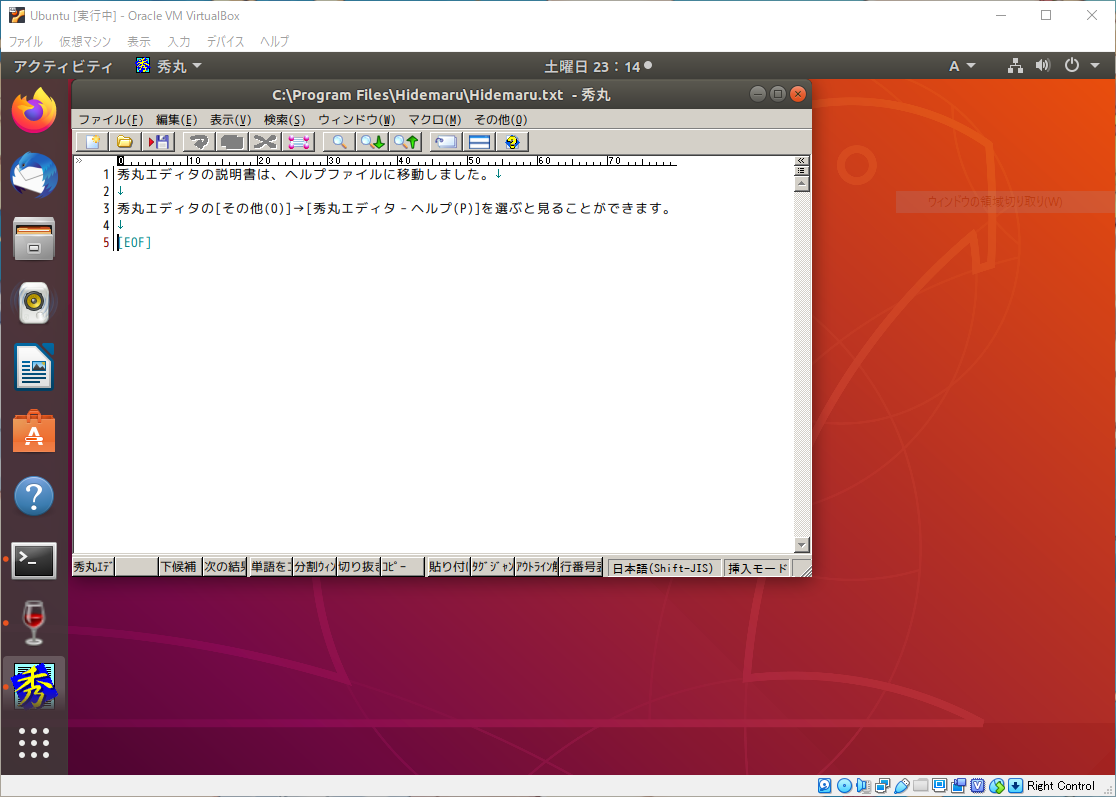Click the 日本語(Shift-JIS) encoding status field
The height and width of the screenshot is (797, 1116).
[663, 568]
